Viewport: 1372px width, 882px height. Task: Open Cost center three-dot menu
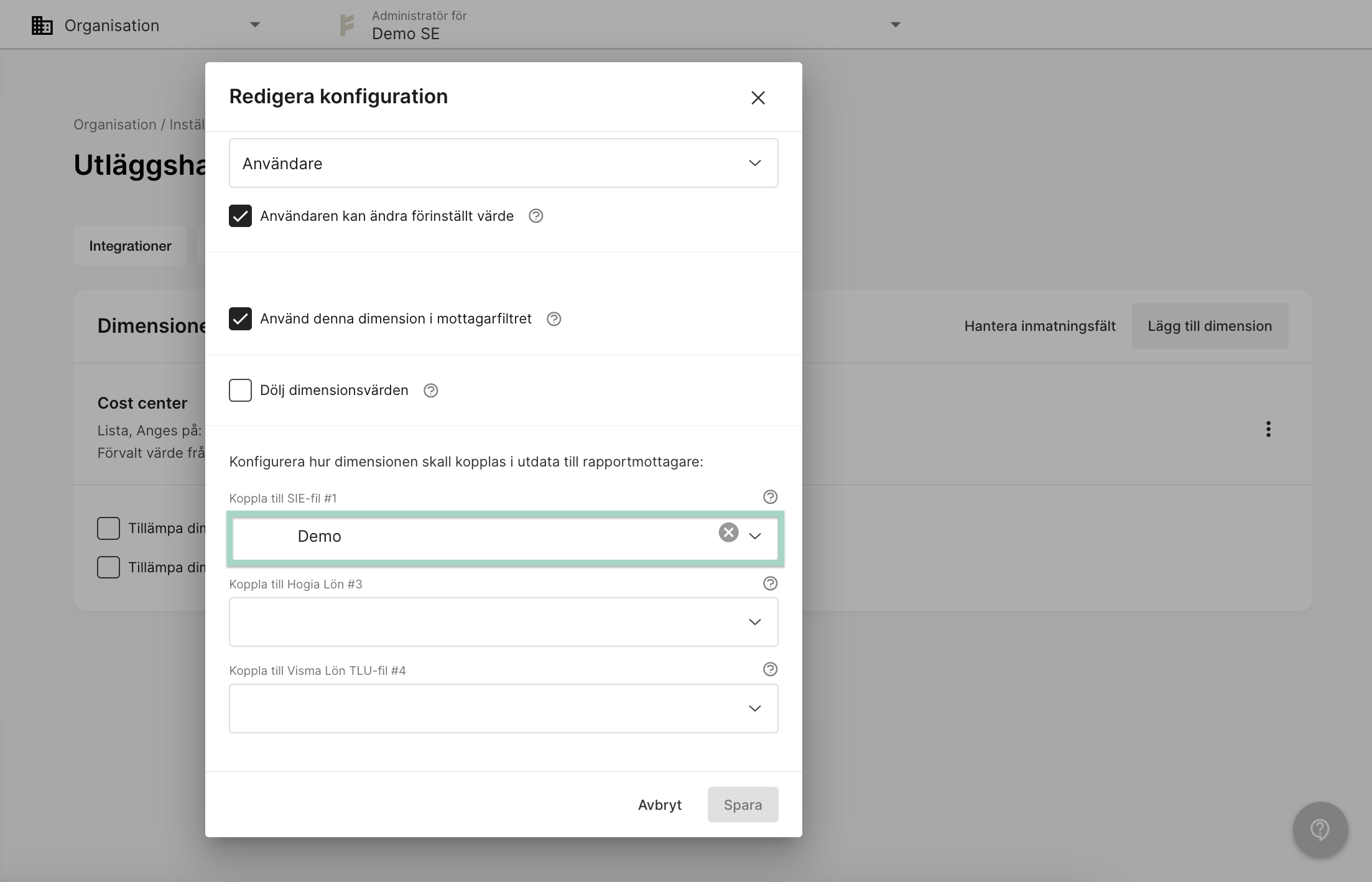1268,429
